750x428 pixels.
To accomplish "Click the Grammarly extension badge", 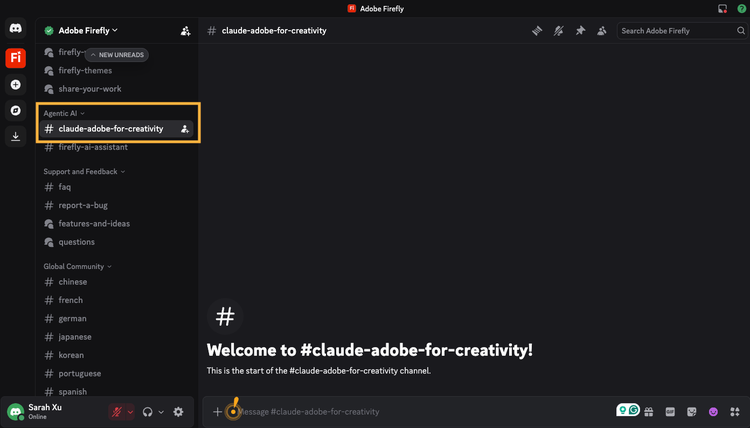I will pyautogui.click(x=628, y=410).
